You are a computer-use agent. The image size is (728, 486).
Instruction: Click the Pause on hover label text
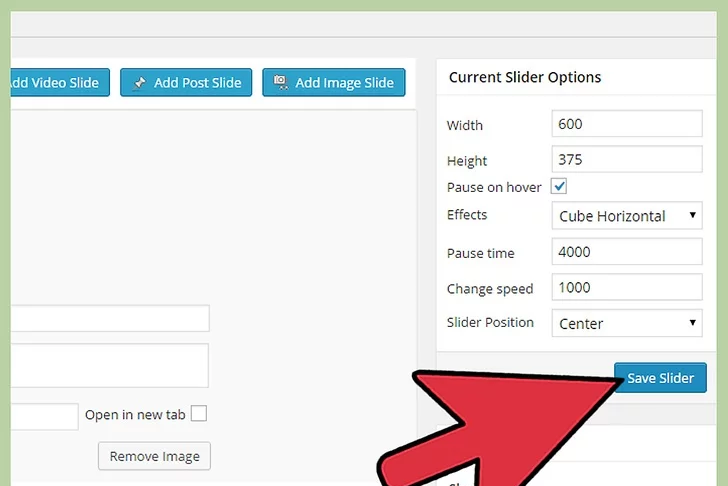point(494,187)
